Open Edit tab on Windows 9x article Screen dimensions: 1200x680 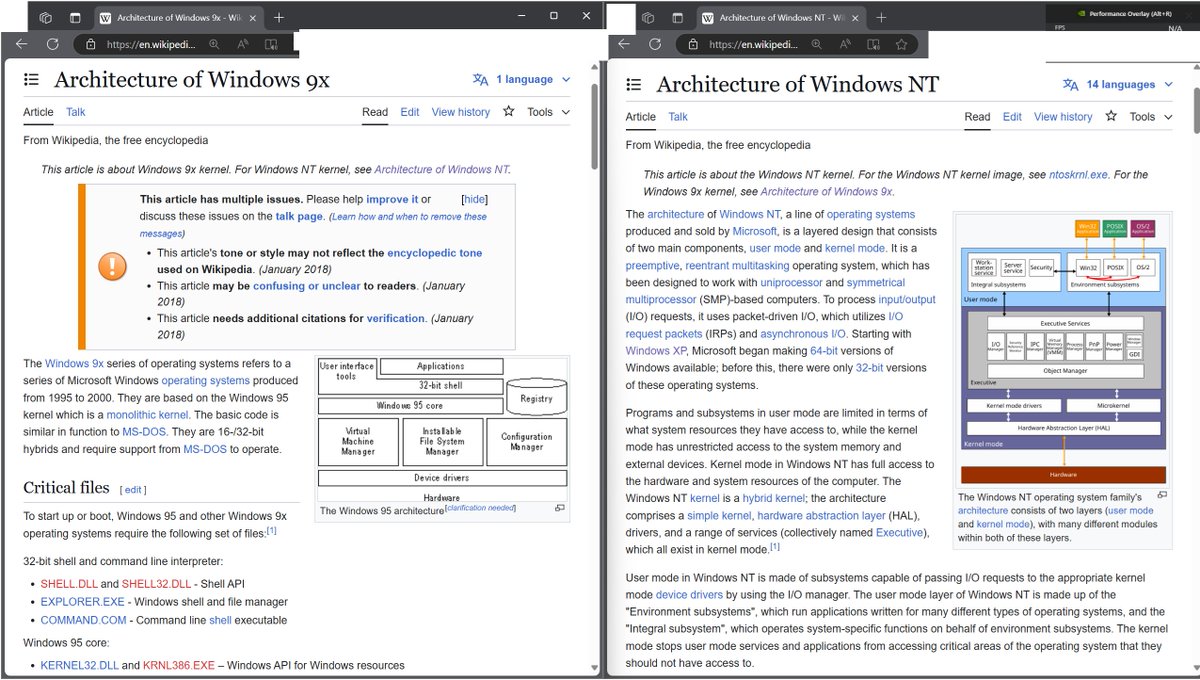click(x=410, y=112)
